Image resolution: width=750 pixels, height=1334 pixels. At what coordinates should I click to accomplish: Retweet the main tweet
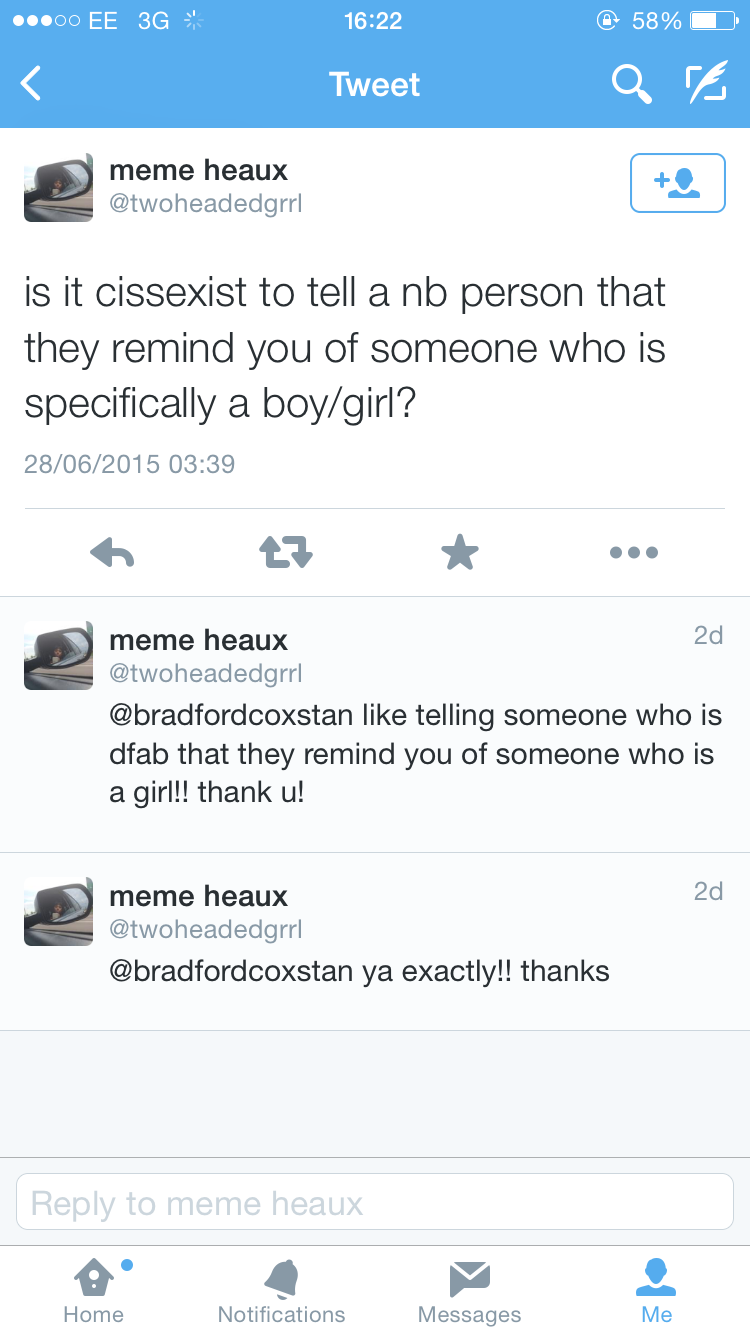tap(286, 552)
